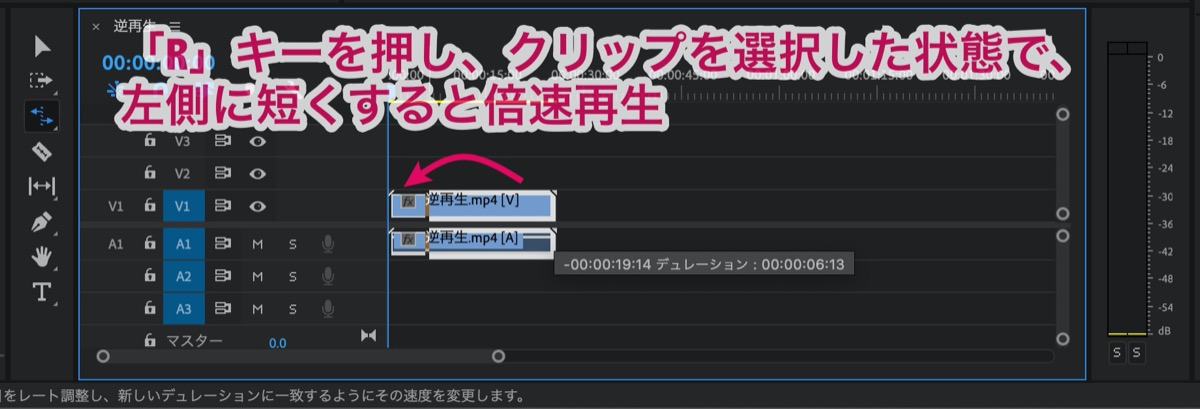
Task: Select the Selection arrow tool
Action: pyautogui.click(x=42, y=46)
